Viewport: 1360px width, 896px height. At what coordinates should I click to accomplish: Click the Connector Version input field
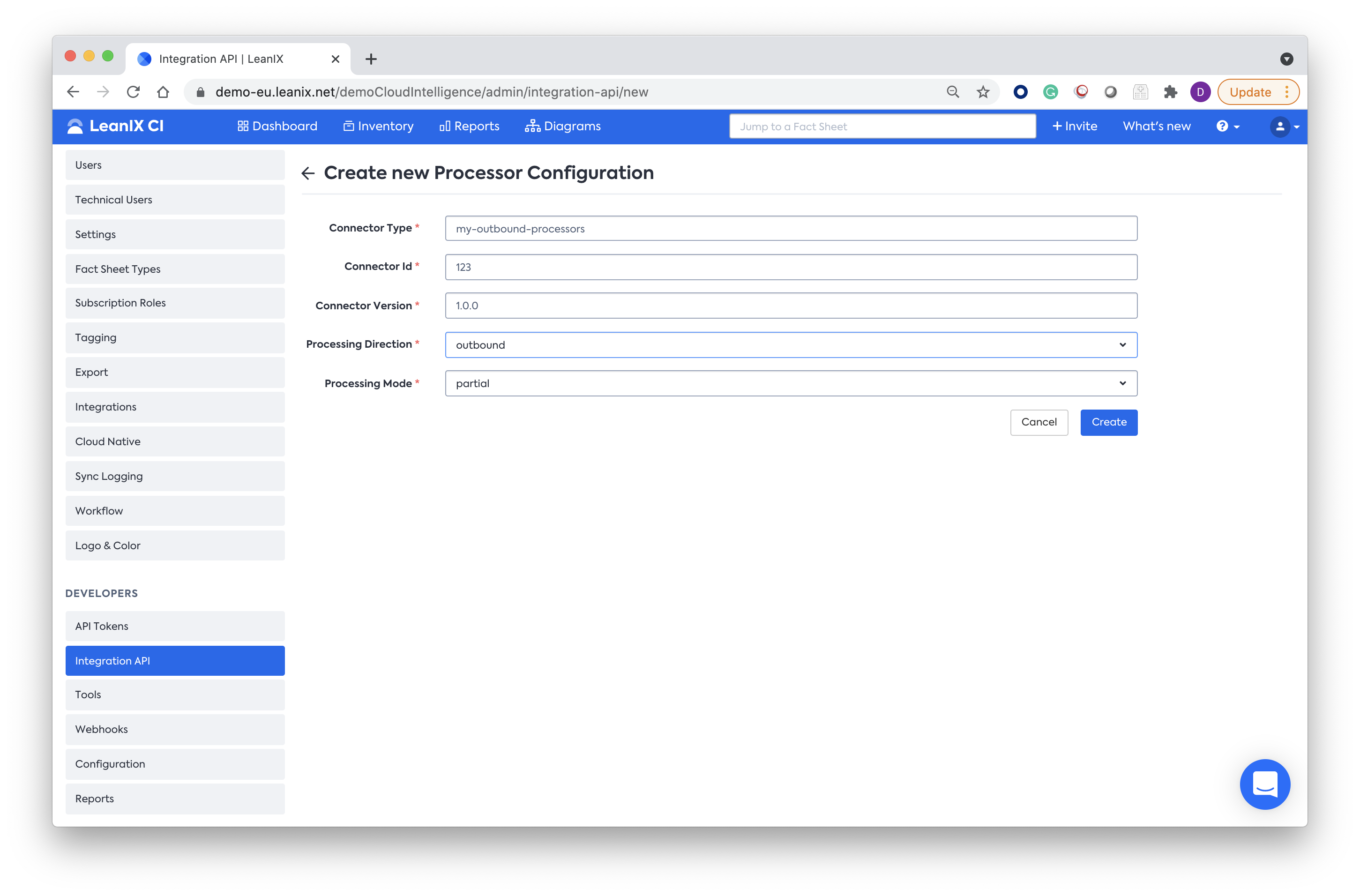click(x=791, y=306)
